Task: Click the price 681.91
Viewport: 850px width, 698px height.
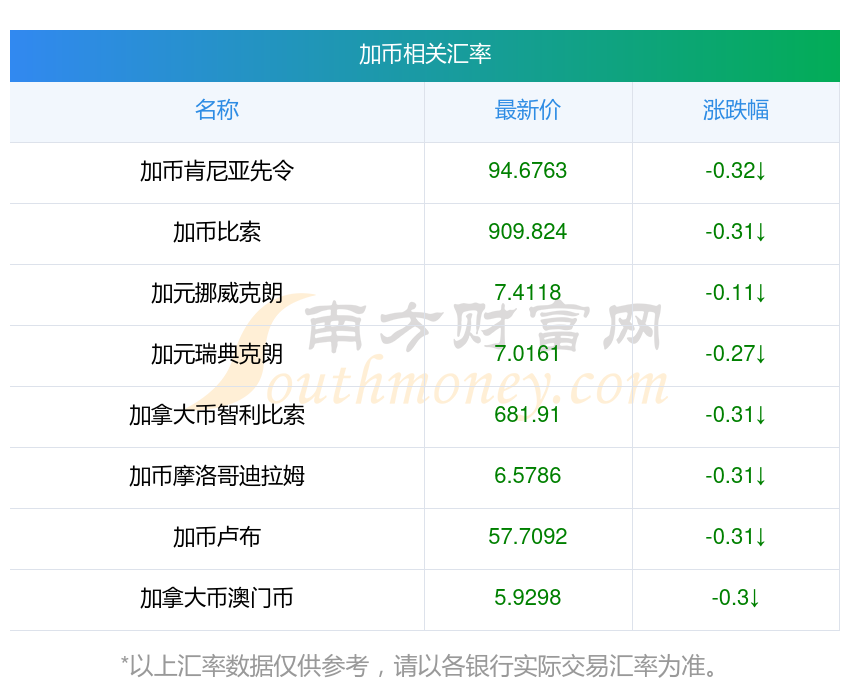Action: point(527,415)
